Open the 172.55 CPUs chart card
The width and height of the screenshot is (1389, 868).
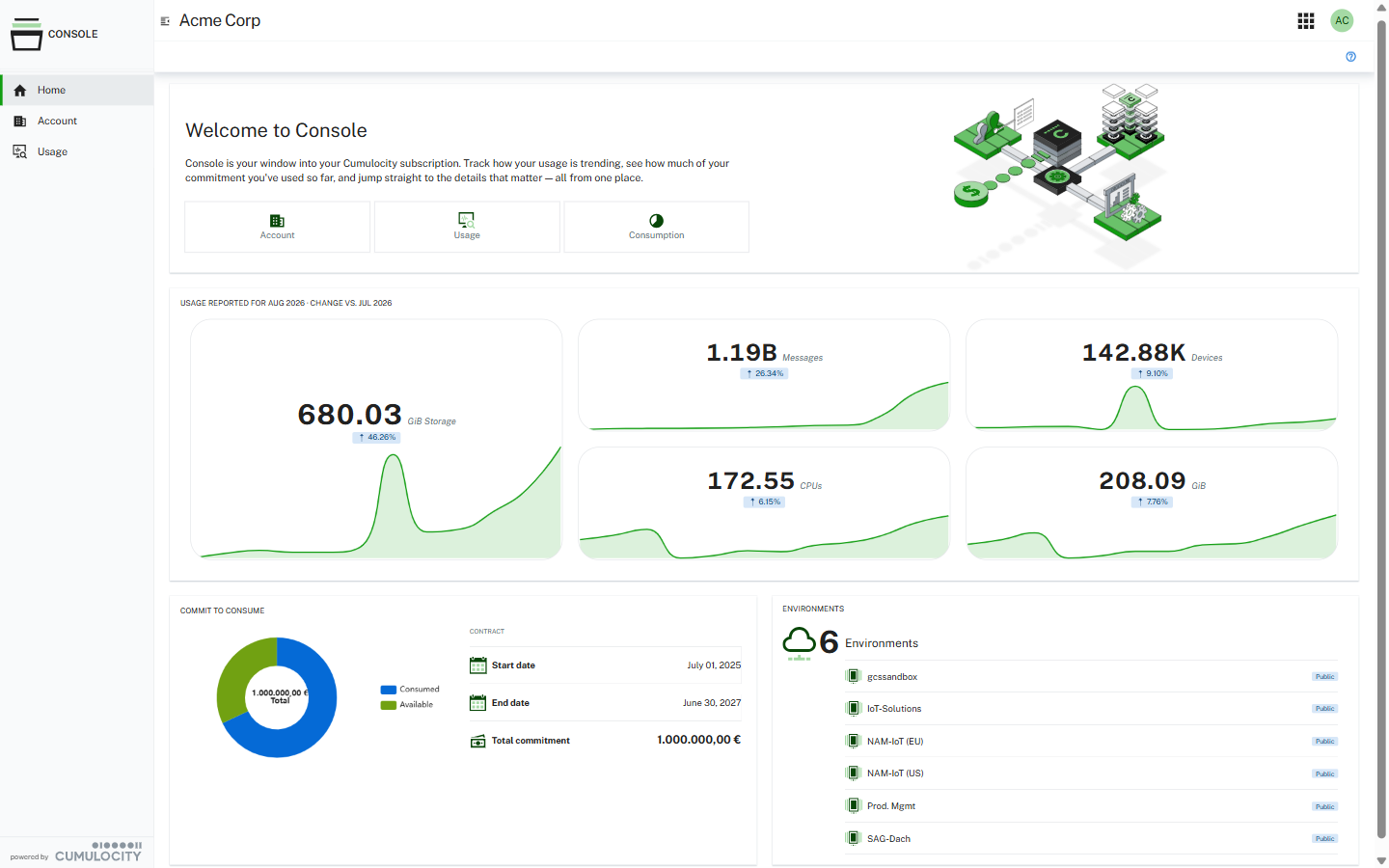[764, 502]
